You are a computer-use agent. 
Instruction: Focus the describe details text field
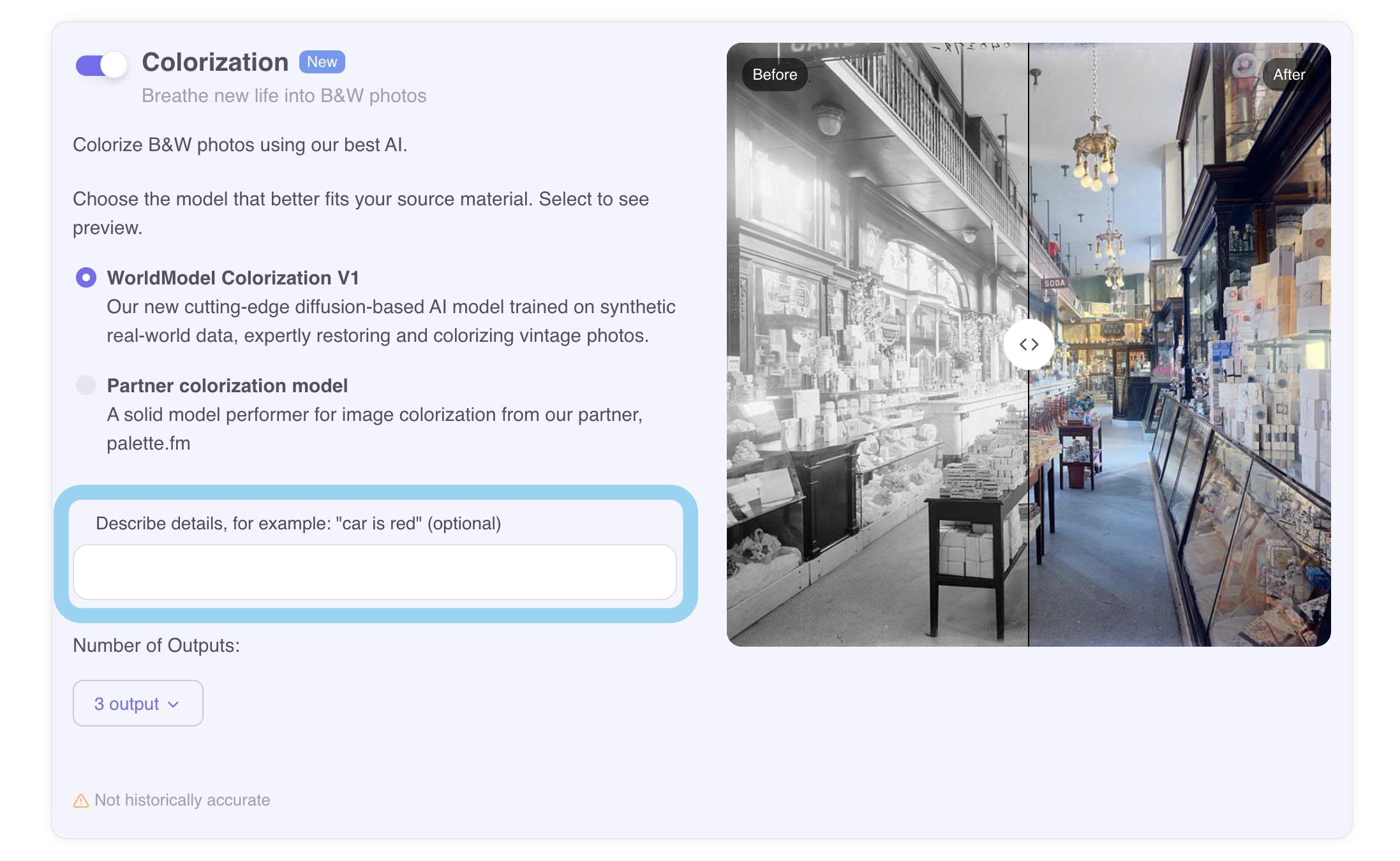pos(375,572)
